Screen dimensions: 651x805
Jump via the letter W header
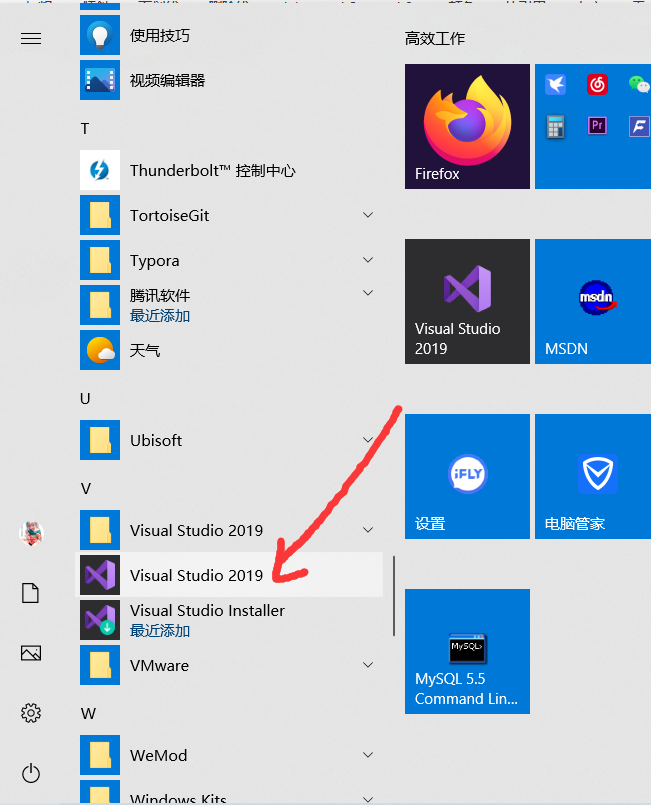[88, 713]
